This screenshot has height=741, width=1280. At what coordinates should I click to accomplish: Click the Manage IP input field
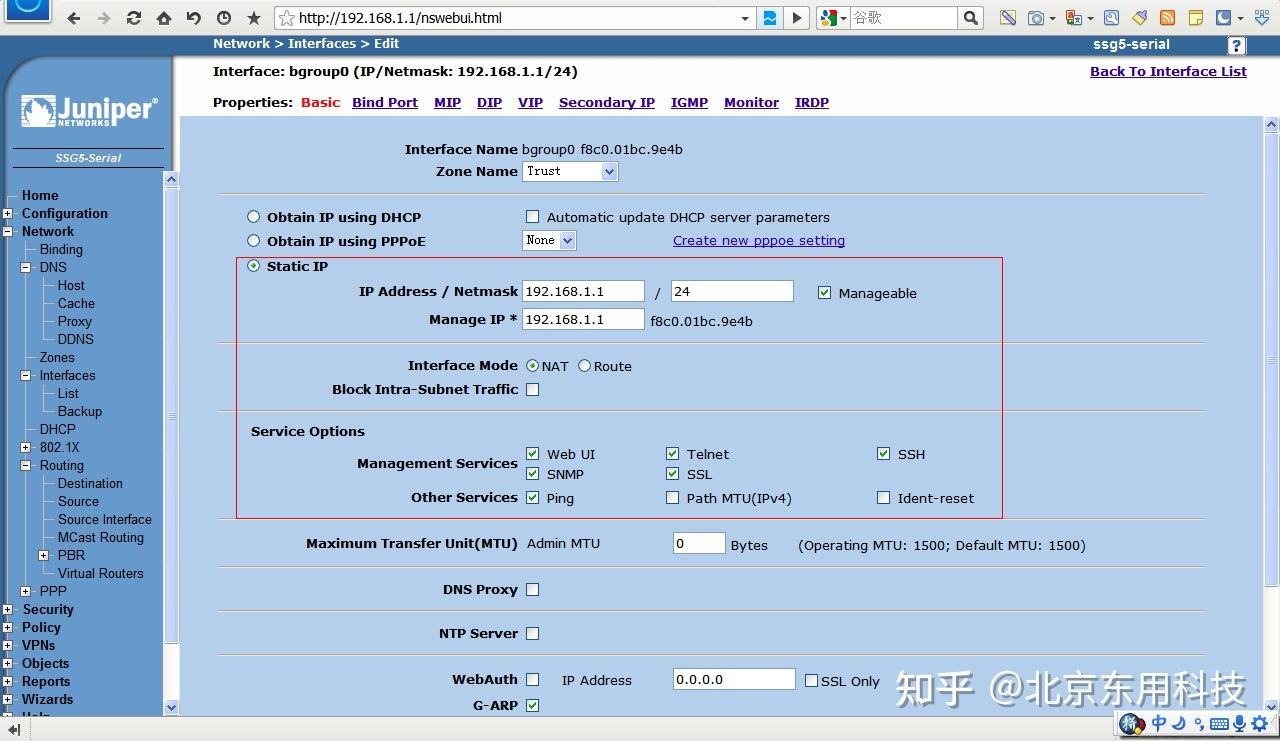(583, 318)
